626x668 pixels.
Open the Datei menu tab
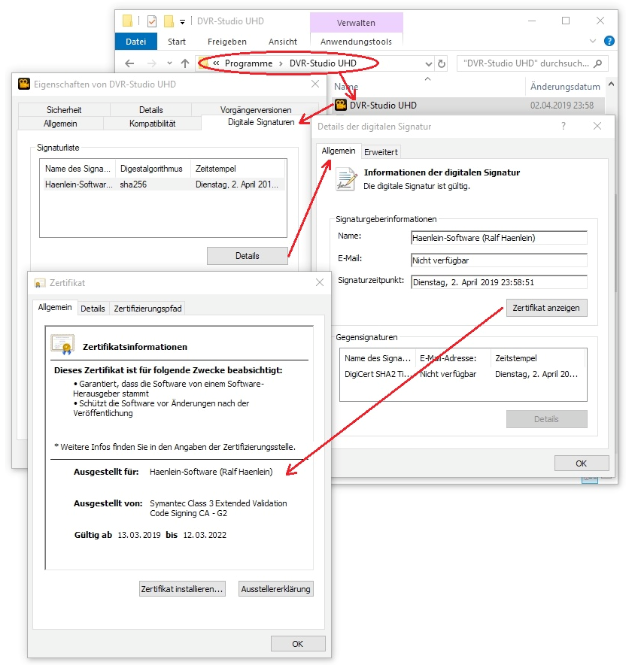click(135, 42)
